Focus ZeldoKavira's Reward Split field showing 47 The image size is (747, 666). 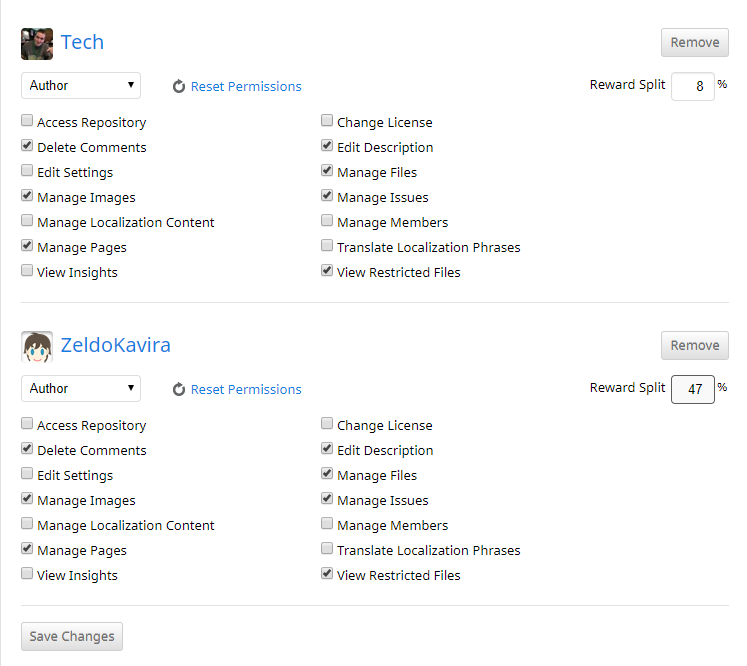click(x=693, y=389)
